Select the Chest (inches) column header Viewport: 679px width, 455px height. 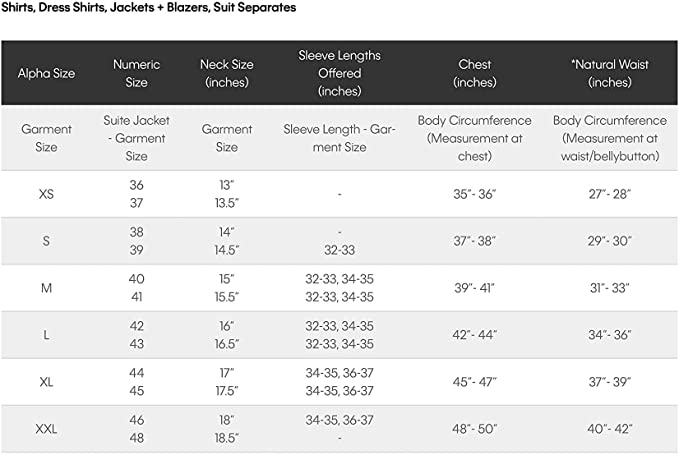pyautogui.click(x=474, y=73)
